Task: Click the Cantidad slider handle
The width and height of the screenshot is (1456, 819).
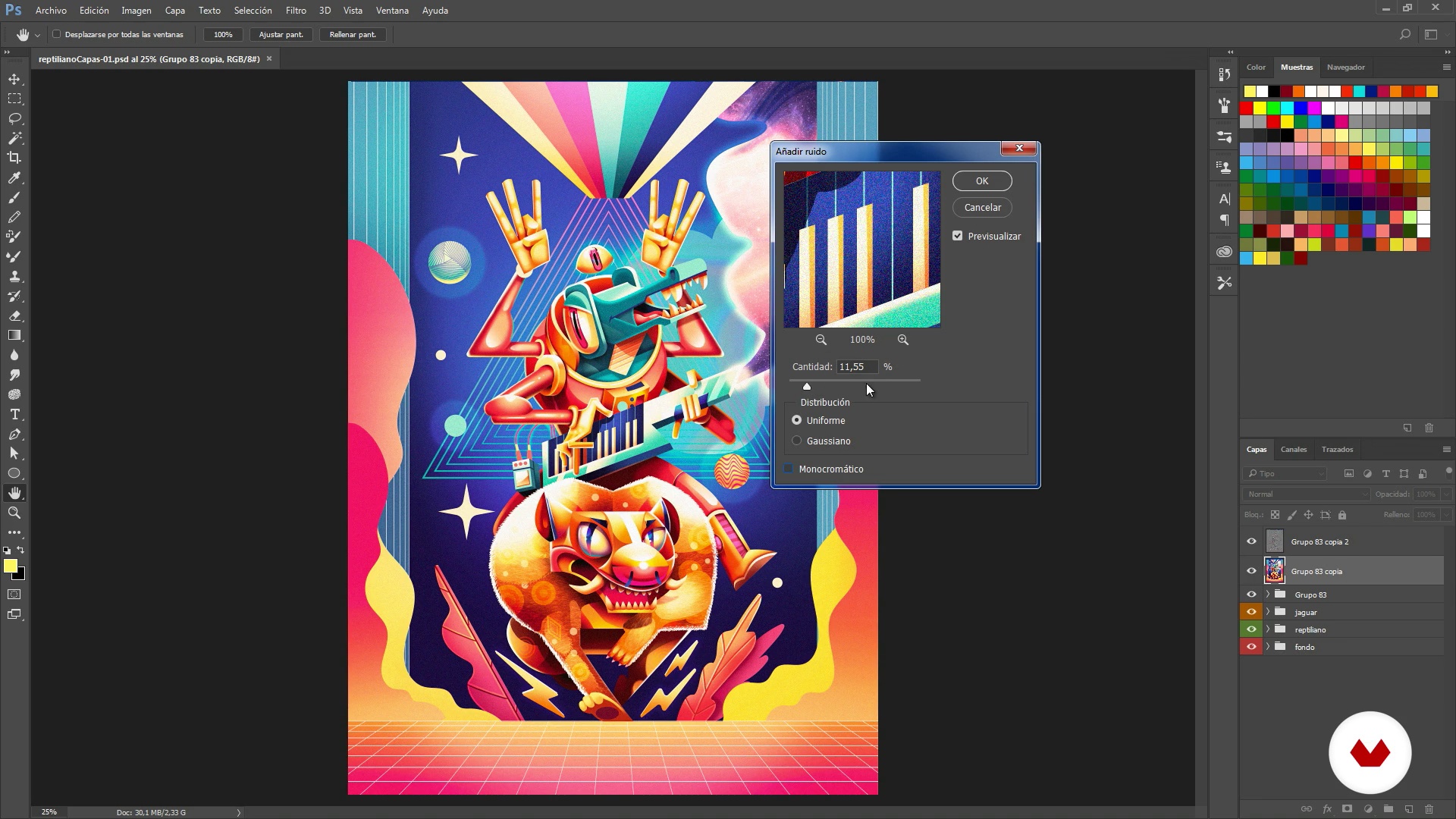Action: click(807, 386)
